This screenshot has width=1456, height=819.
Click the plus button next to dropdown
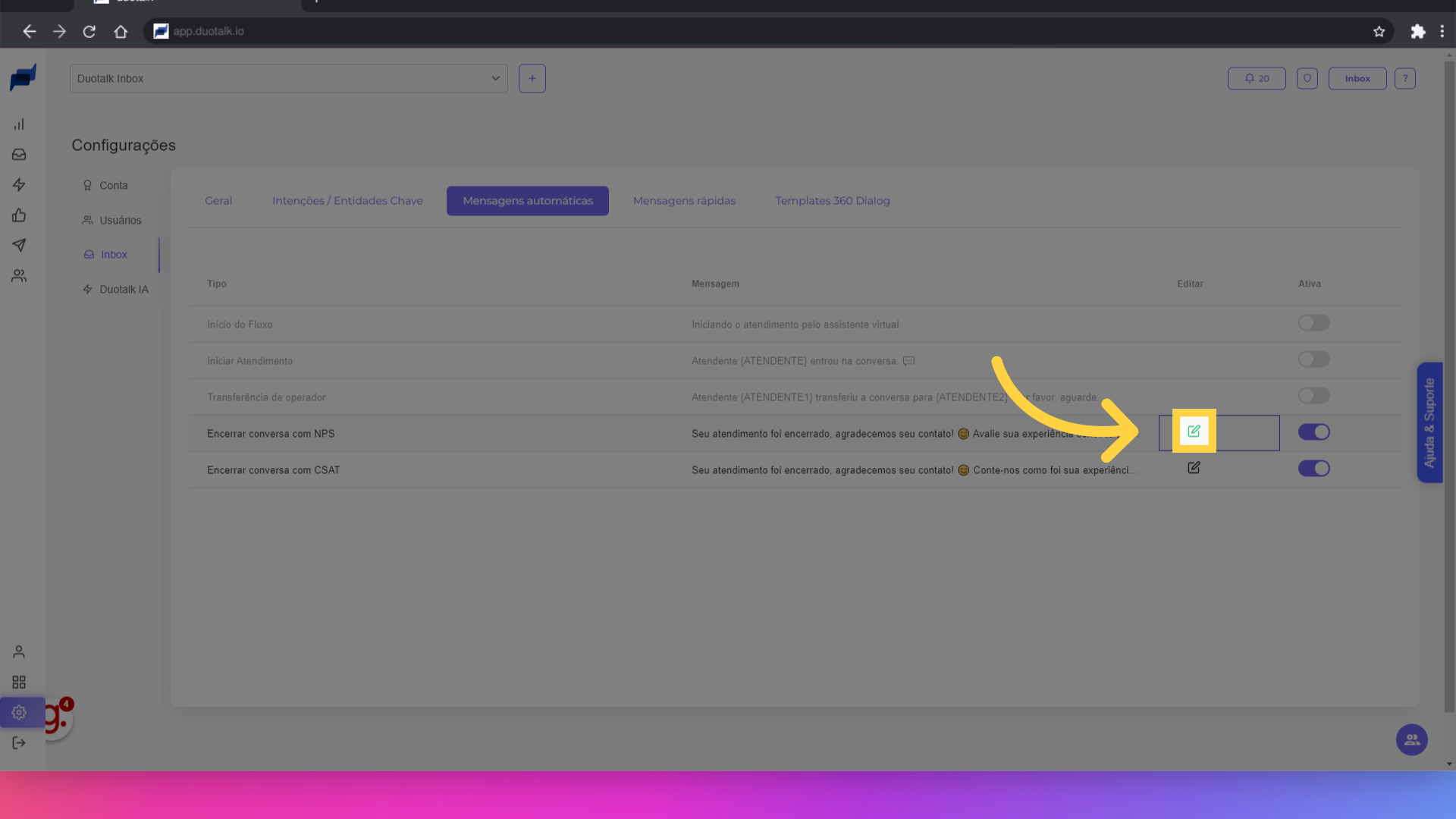pos(532,79)
